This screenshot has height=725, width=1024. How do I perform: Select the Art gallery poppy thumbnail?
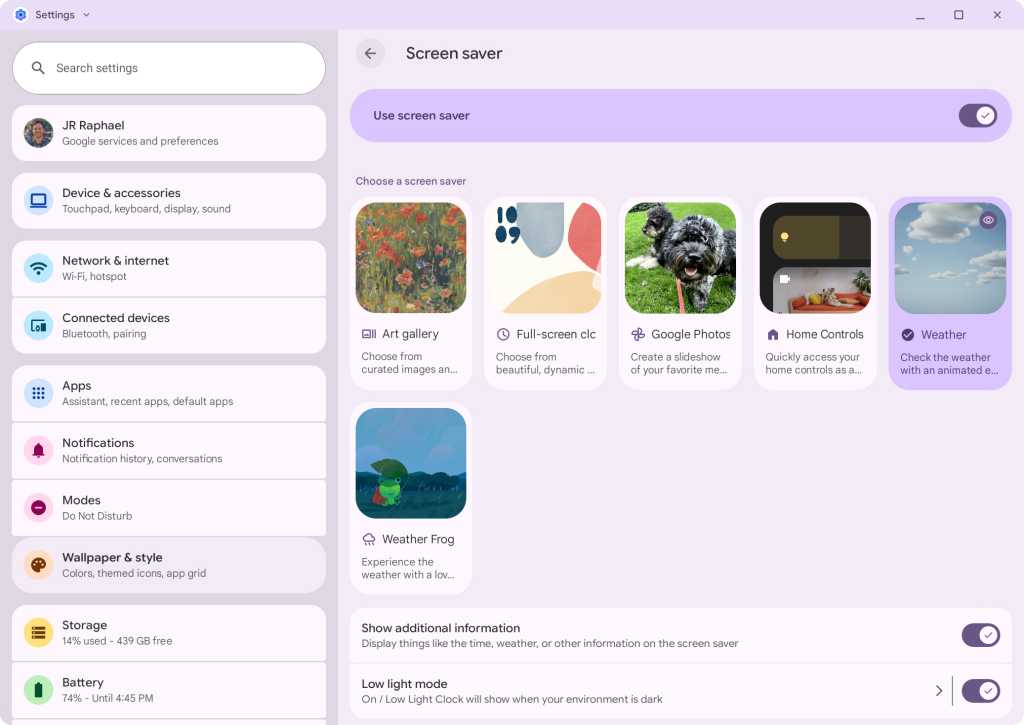tap(411, 257)
